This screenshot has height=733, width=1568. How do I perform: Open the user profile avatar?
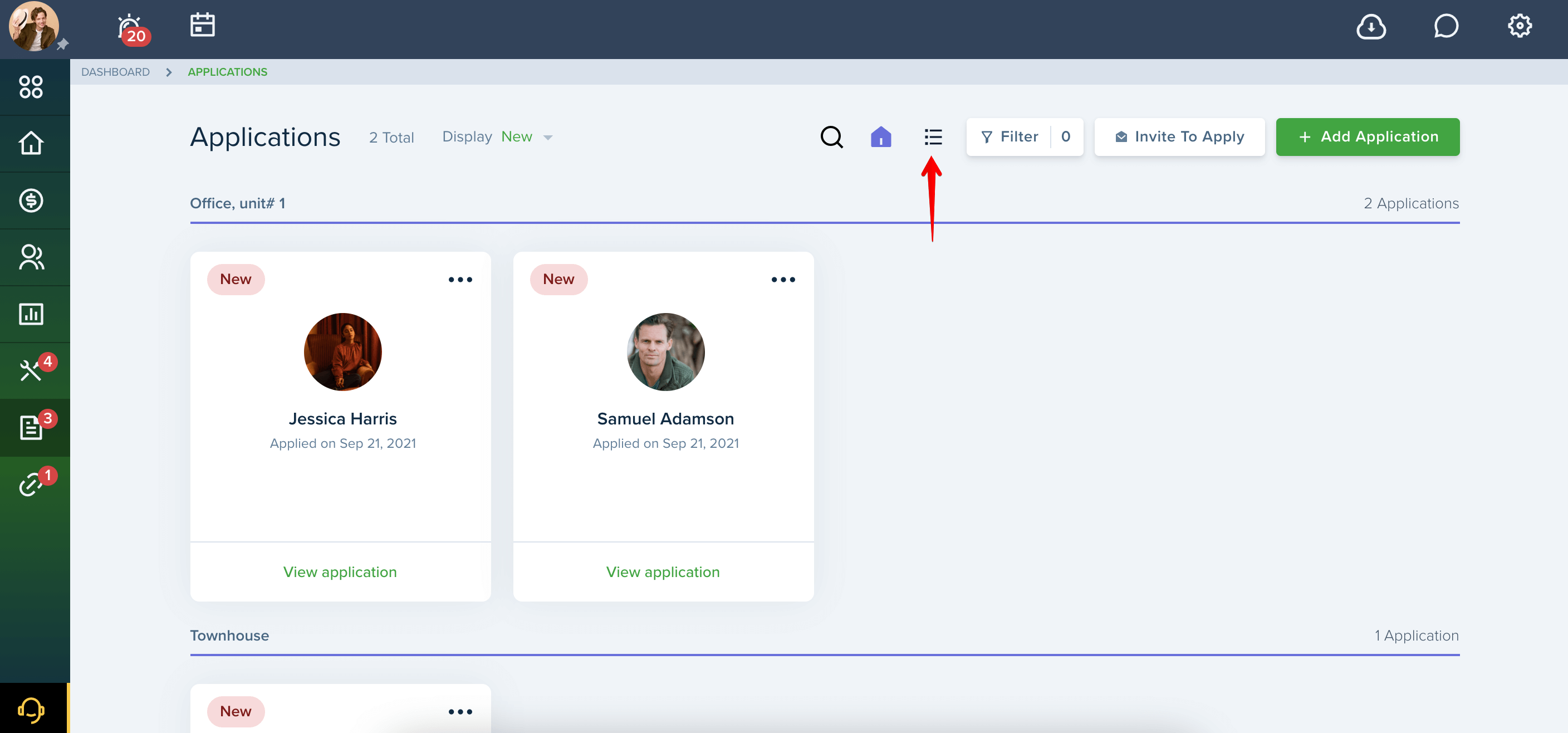[x=34, y=27]
